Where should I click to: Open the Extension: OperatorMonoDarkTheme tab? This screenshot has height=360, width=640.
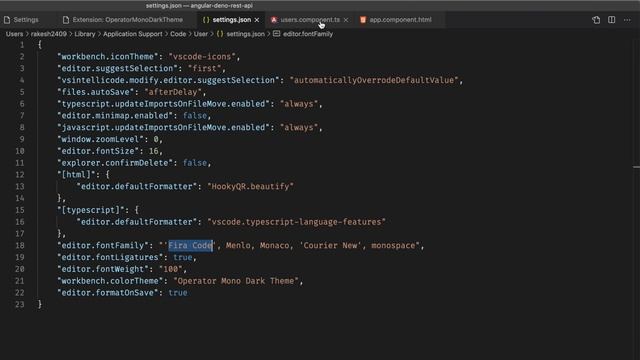tap(127, 20)
